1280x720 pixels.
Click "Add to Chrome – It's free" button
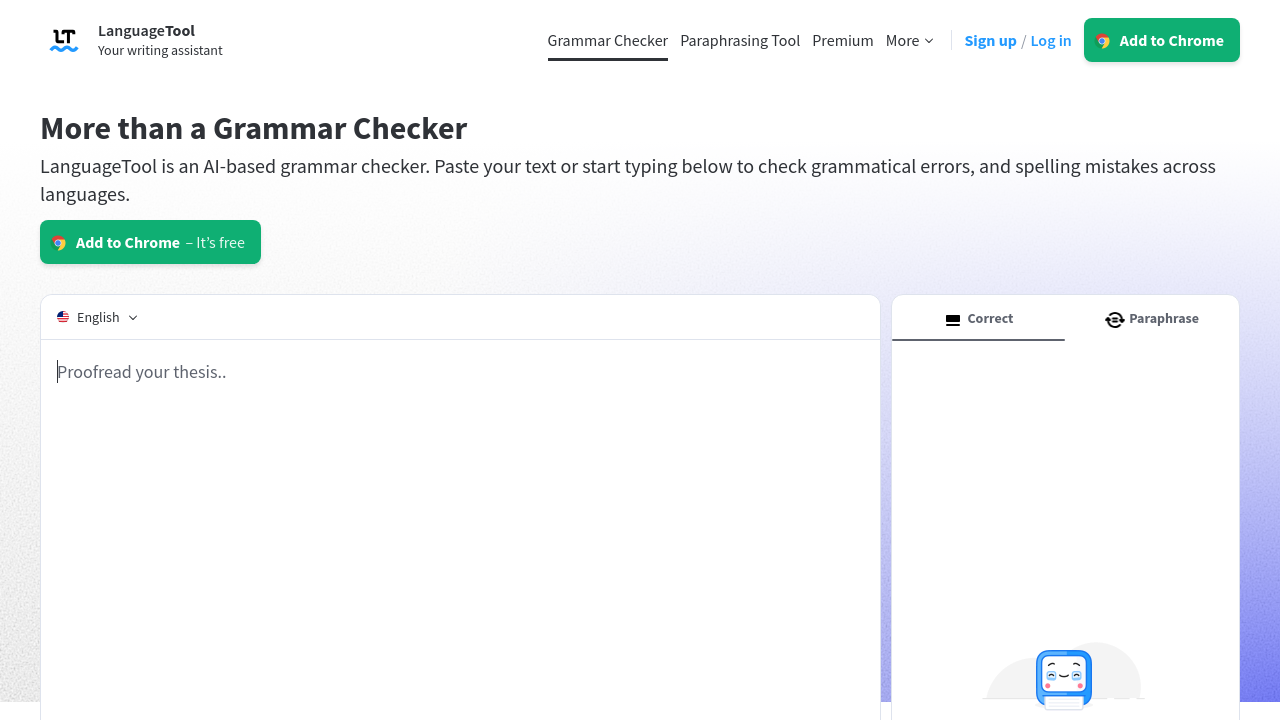150,243
